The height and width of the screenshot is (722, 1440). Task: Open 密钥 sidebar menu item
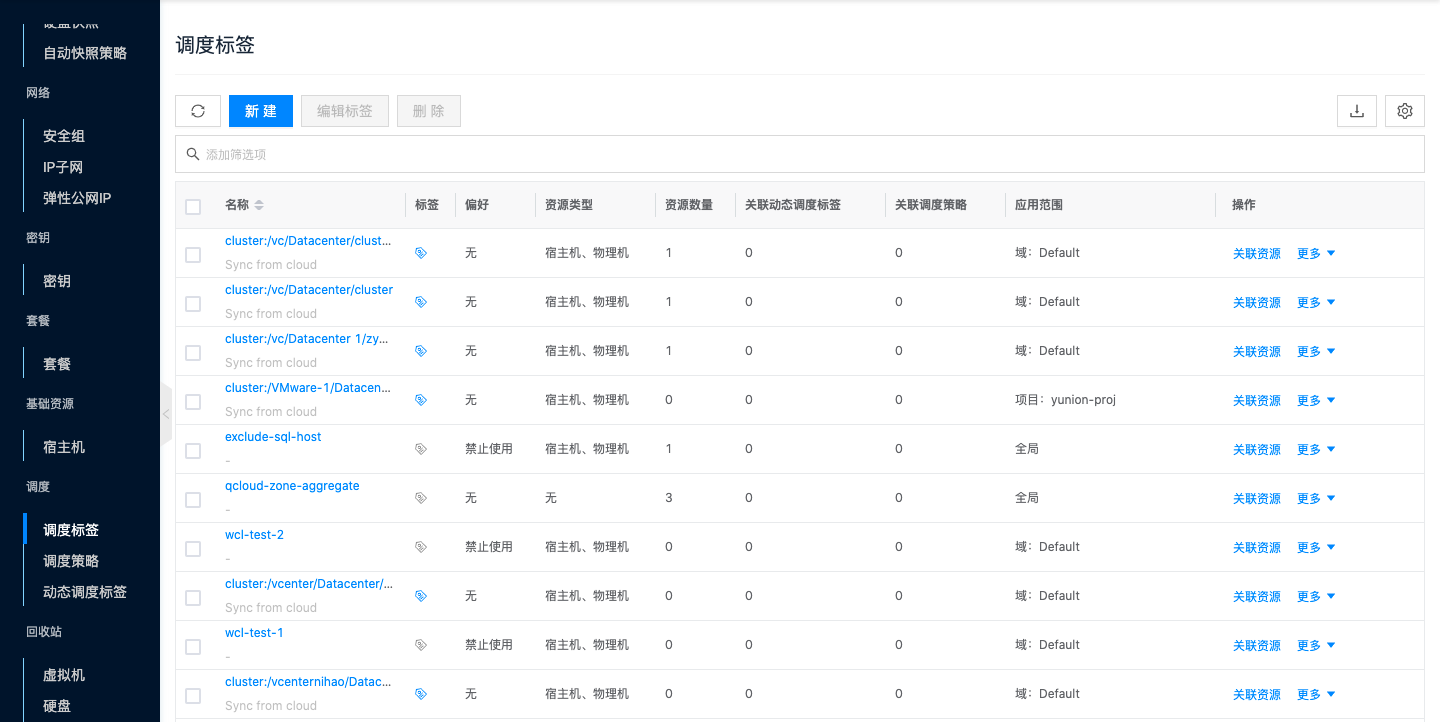pyautogui.click(x=57, y=281)
